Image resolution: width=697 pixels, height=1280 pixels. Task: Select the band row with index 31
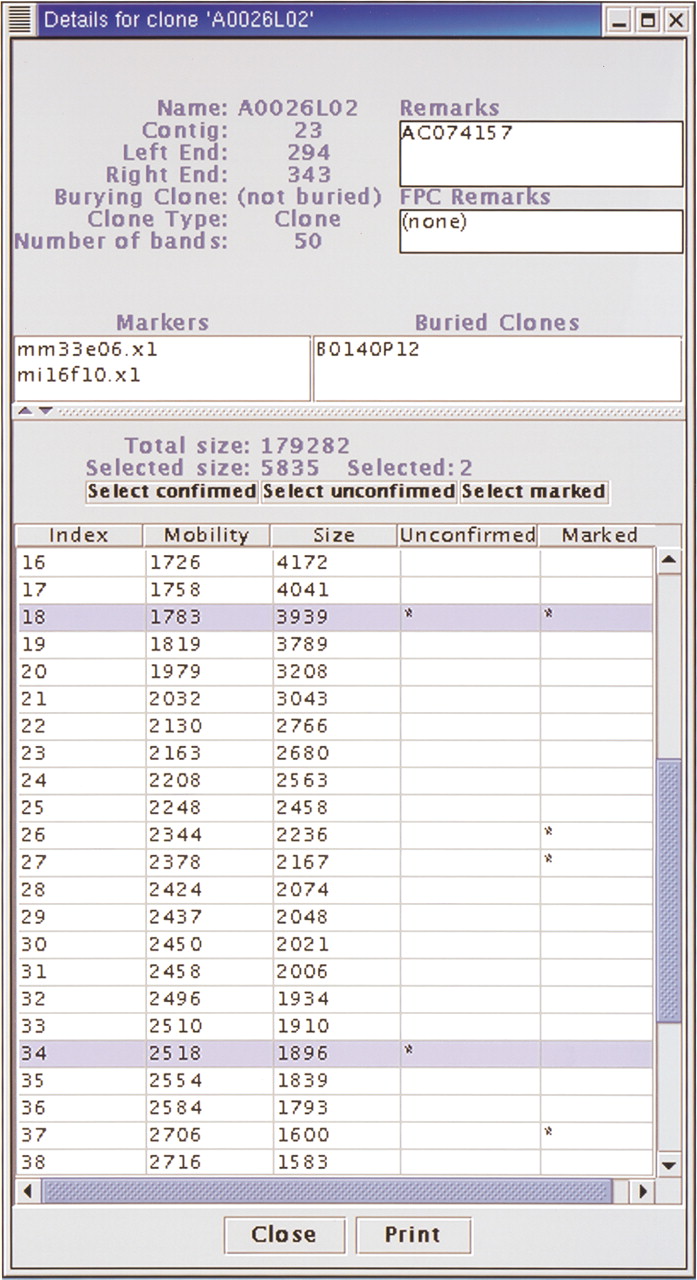point(335,971)
